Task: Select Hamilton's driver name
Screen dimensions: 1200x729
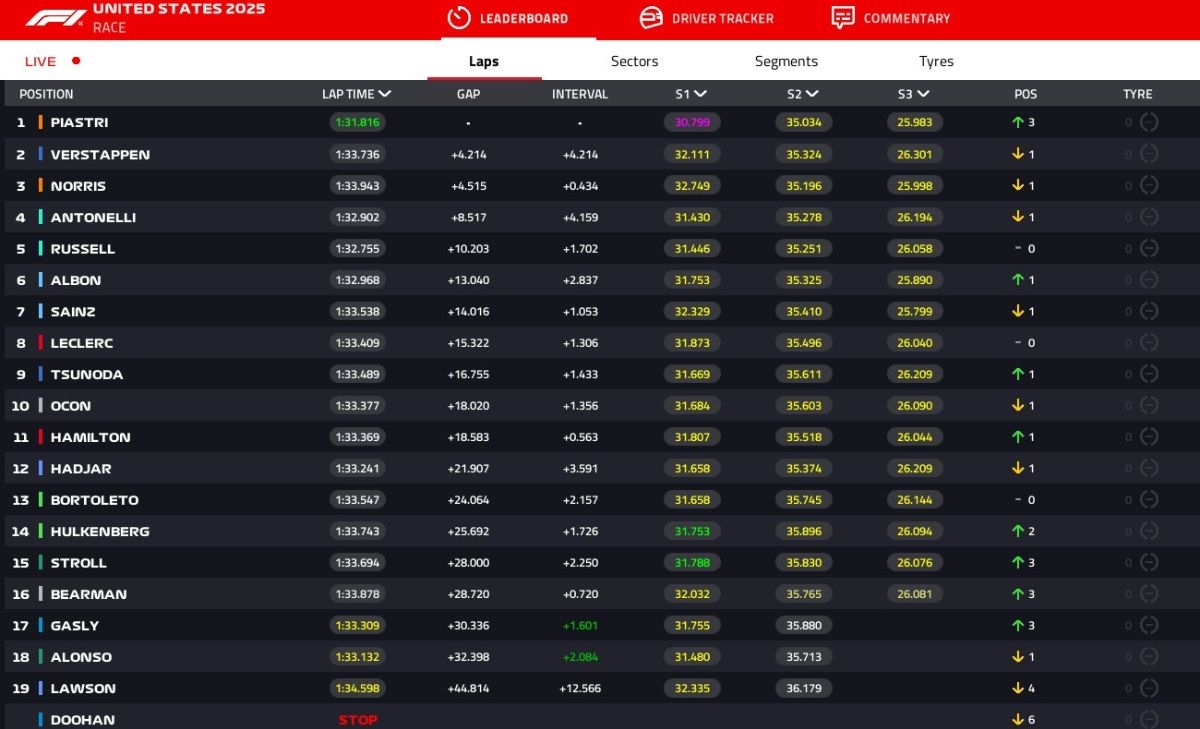Action: pyautogui.click(x=90, y=437)
